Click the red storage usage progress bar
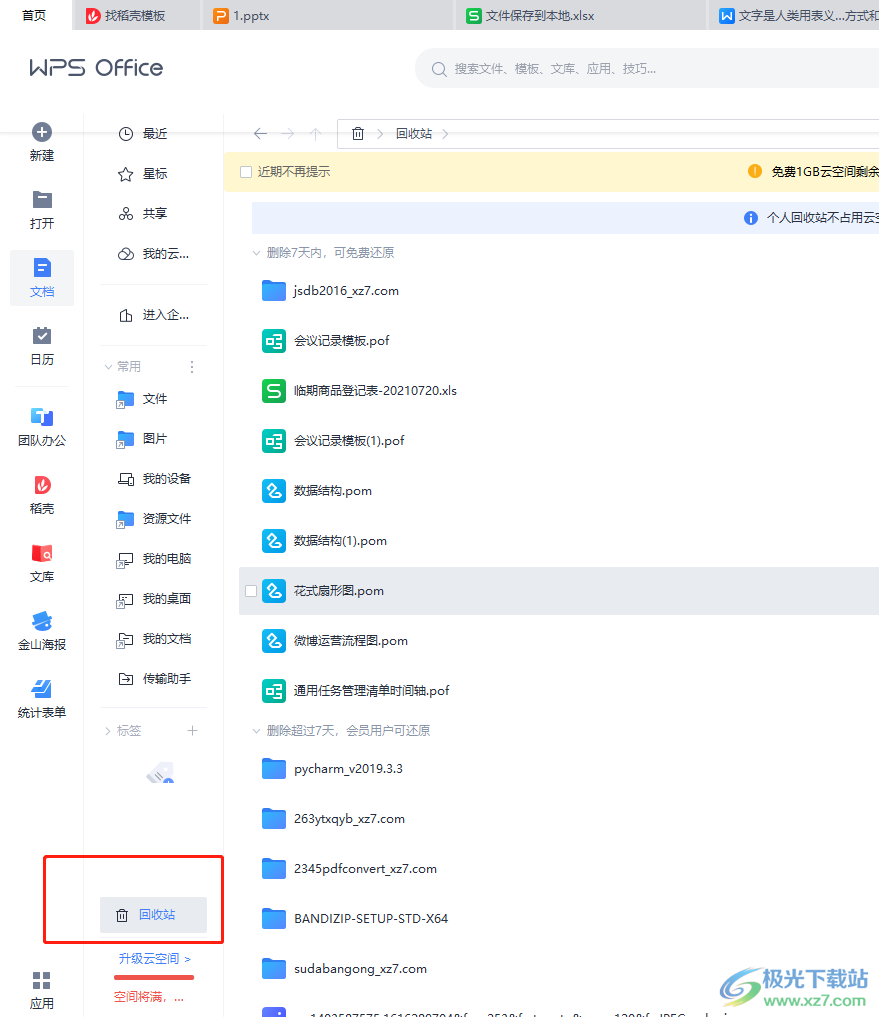The width and height of the screenshot is (879, 1017). tap(154, 977)
